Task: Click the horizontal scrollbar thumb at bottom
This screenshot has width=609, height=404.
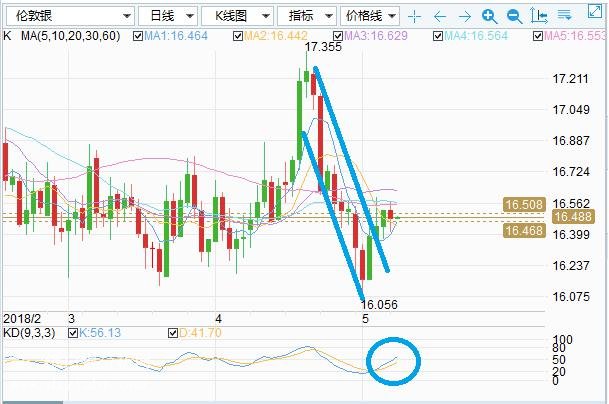Action: 32,402
